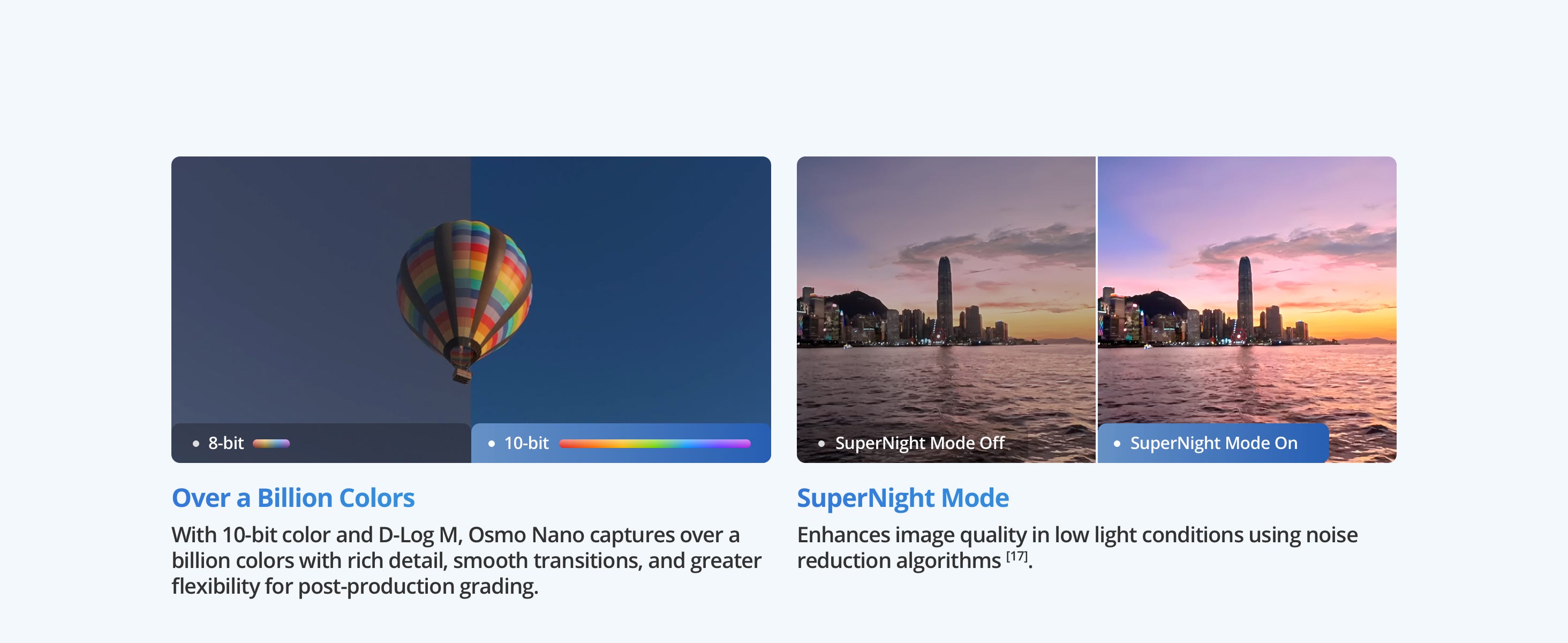Viewport: 1568px width, 643px height.
Task: Switch to SuperNight Mode On label
Action: (x=1213, y=443)
